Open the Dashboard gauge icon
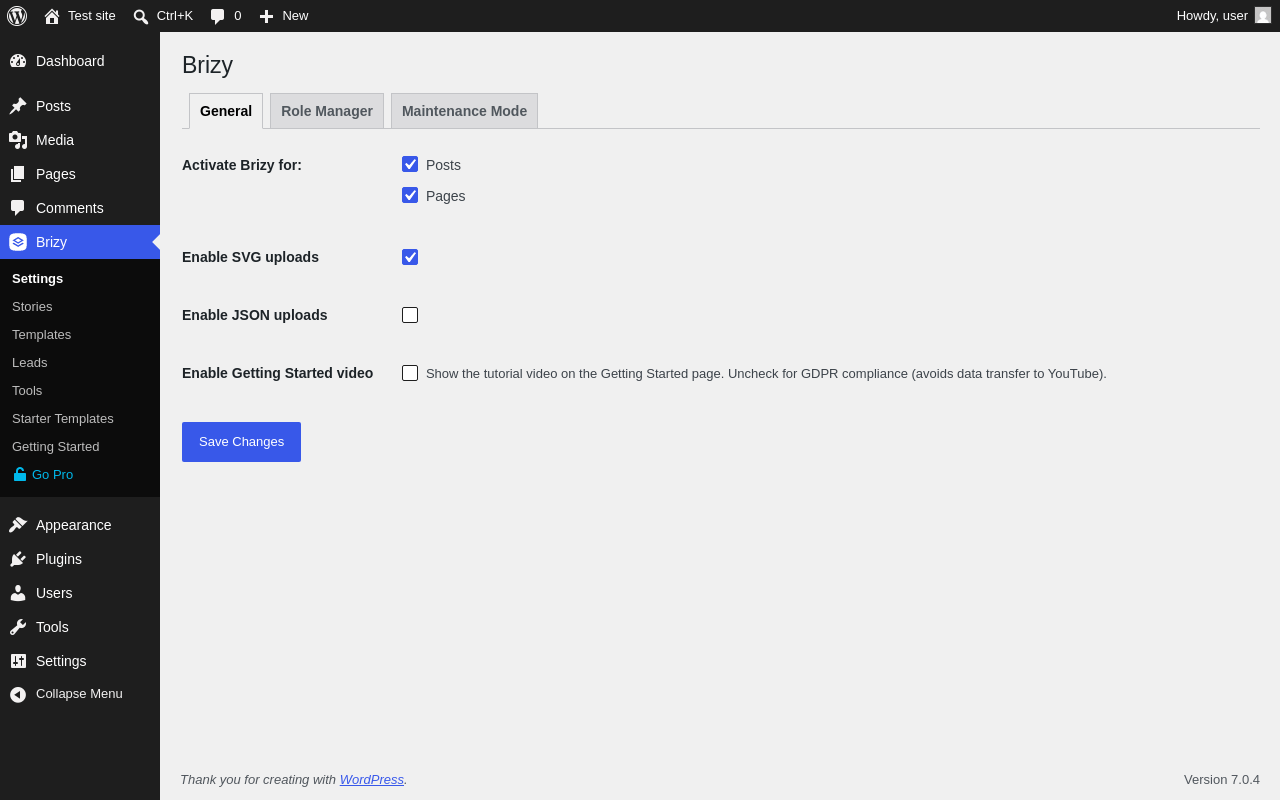Image resolution: width=1280 pixels, height=800 pixels. pyautogui.click(x=18, y=61)
